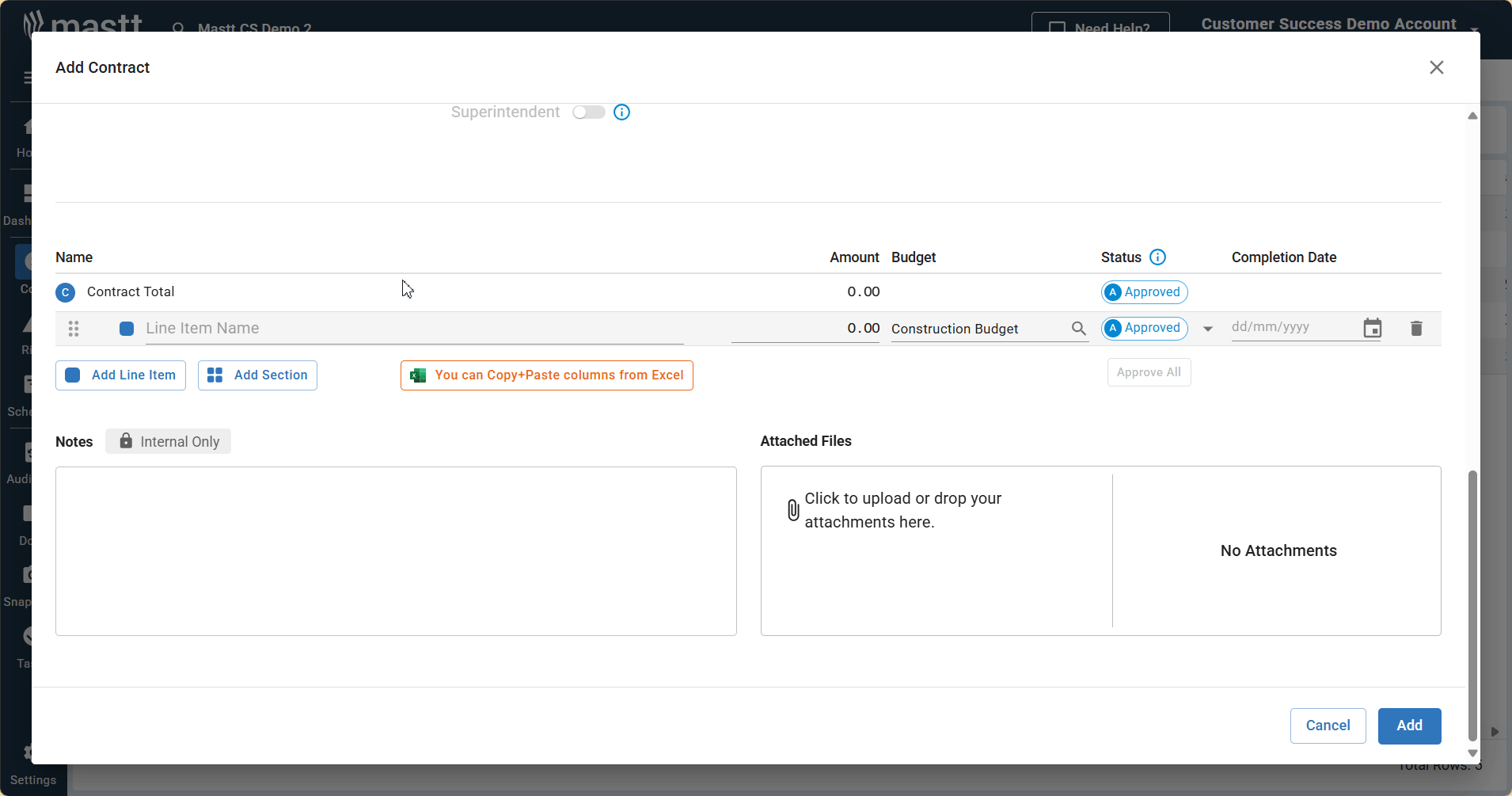Click the search icon in the Construction Budget field
Image resolution: width=1512 pixels, height=796 pixels.
pos(1079,328)
